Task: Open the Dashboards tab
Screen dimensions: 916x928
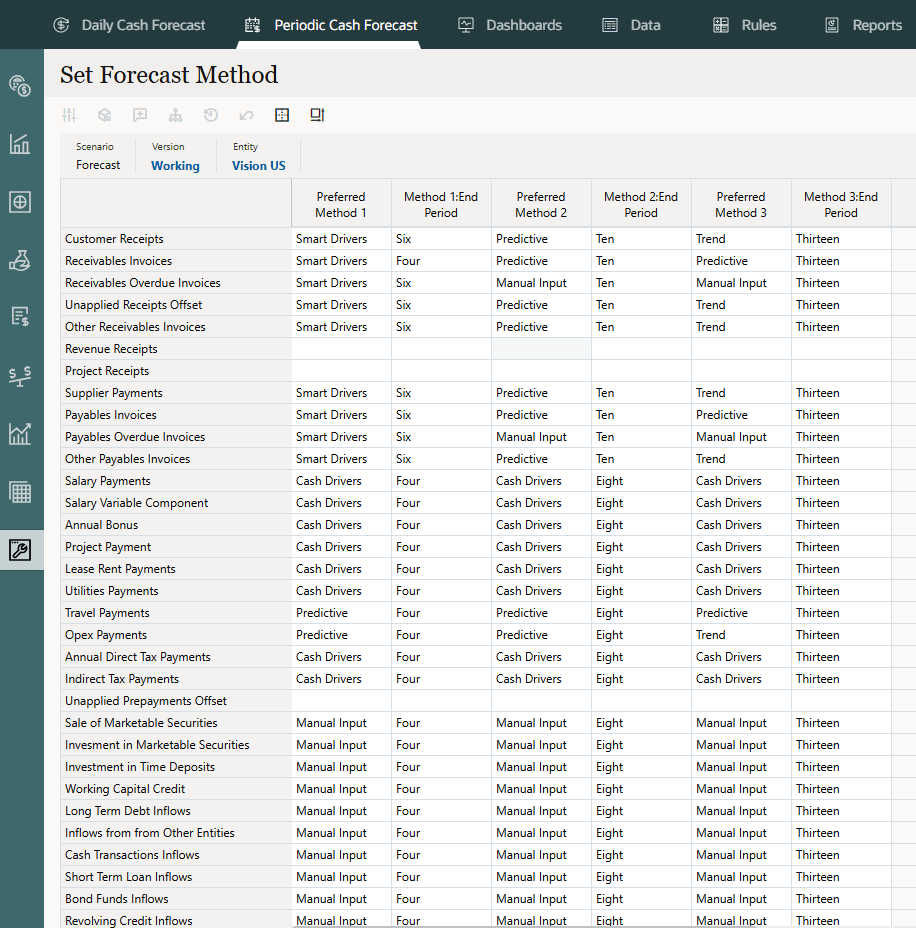Action: (510, 25)
